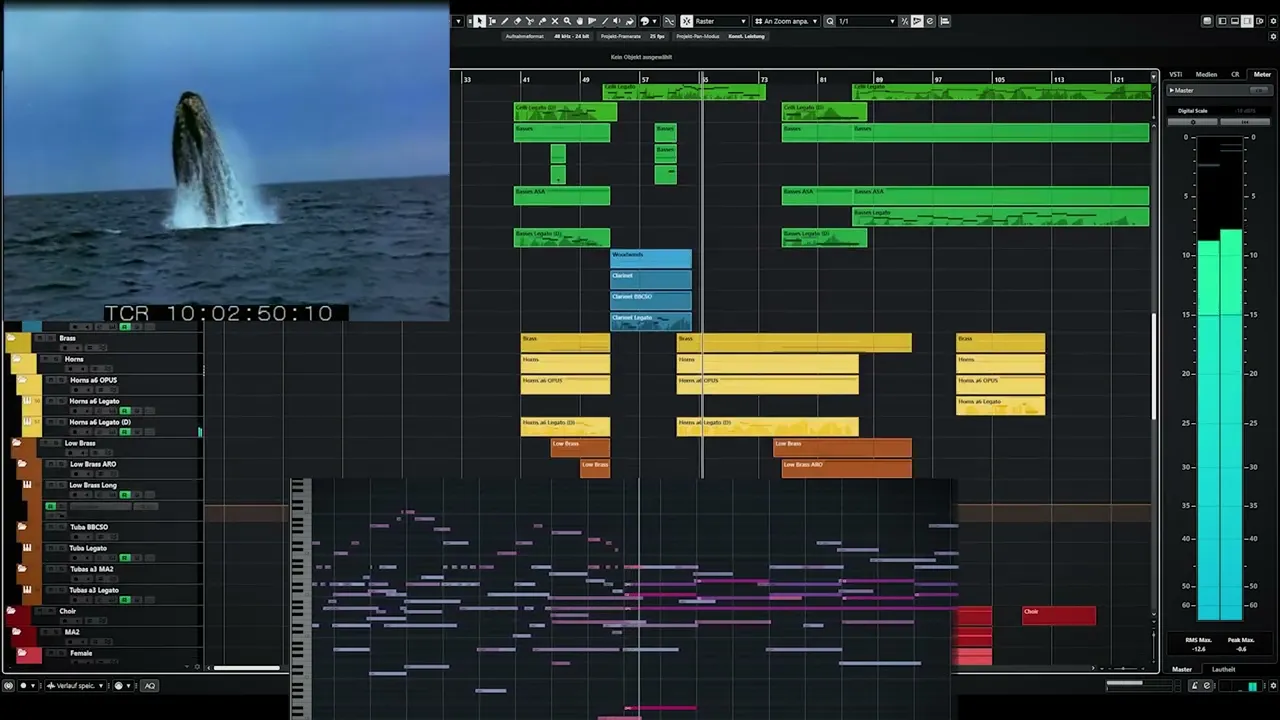Select the red Choir clip
1280x720 pixels.
coord(1059,616)
